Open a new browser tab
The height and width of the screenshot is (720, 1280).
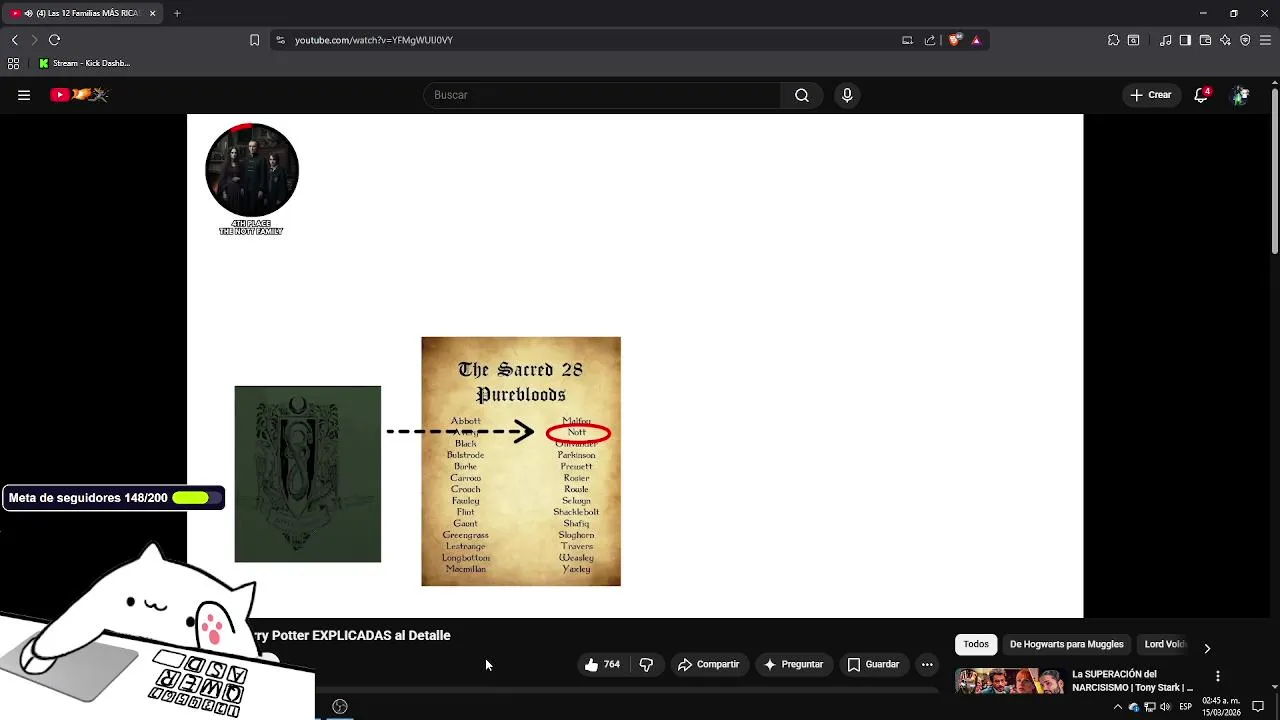pyautogui.click(x=177, y=13)
